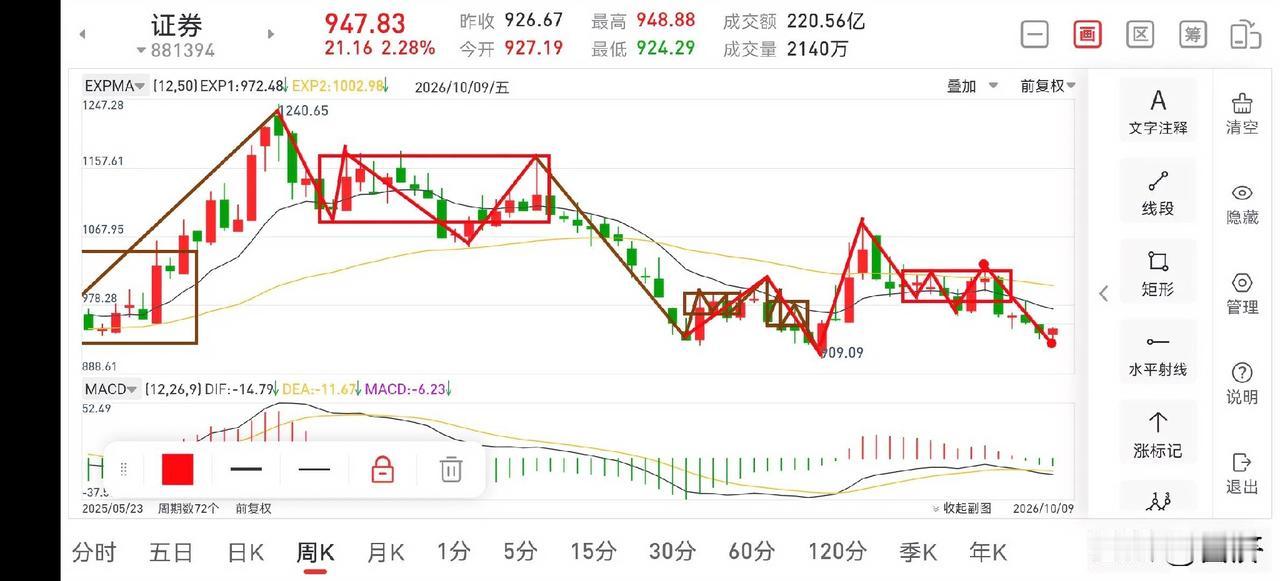Screen dimensions: 1280x581
Task: Expand the stock code 881394 dropdown
Action: pos(176,50)
